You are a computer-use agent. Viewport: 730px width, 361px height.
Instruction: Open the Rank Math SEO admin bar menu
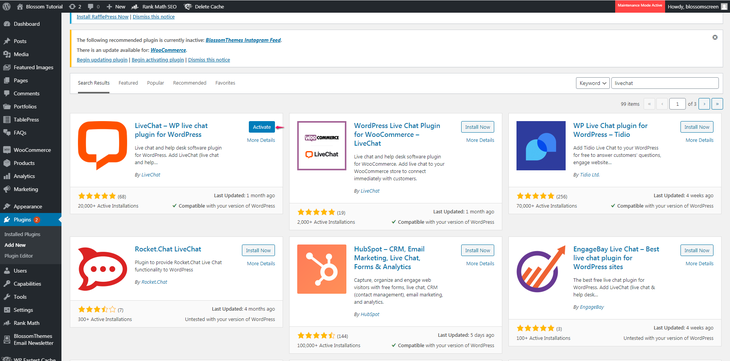(x=154, y=7)
